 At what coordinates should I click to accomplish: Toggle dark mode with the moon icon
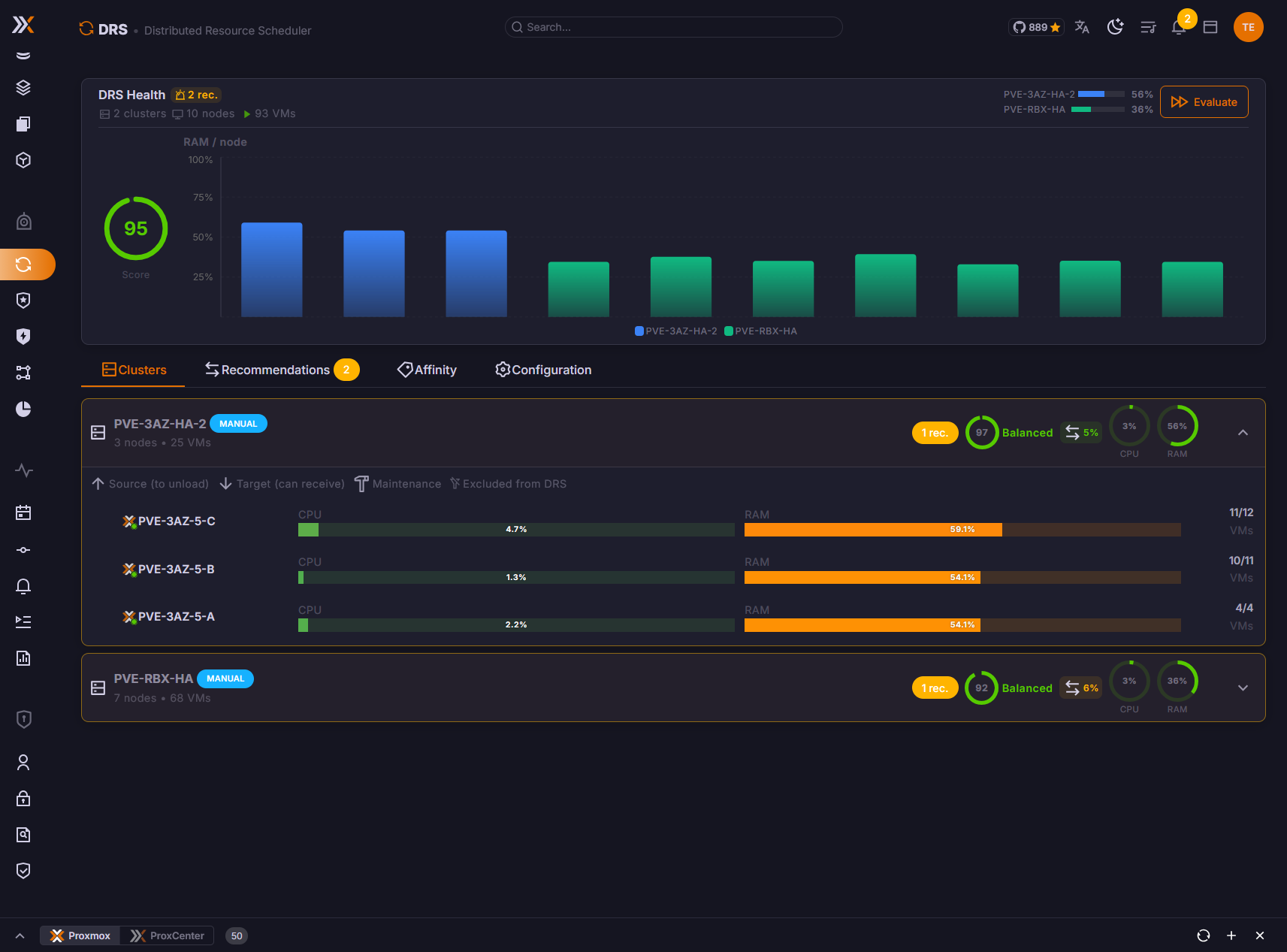click(x=1116, y=27)
